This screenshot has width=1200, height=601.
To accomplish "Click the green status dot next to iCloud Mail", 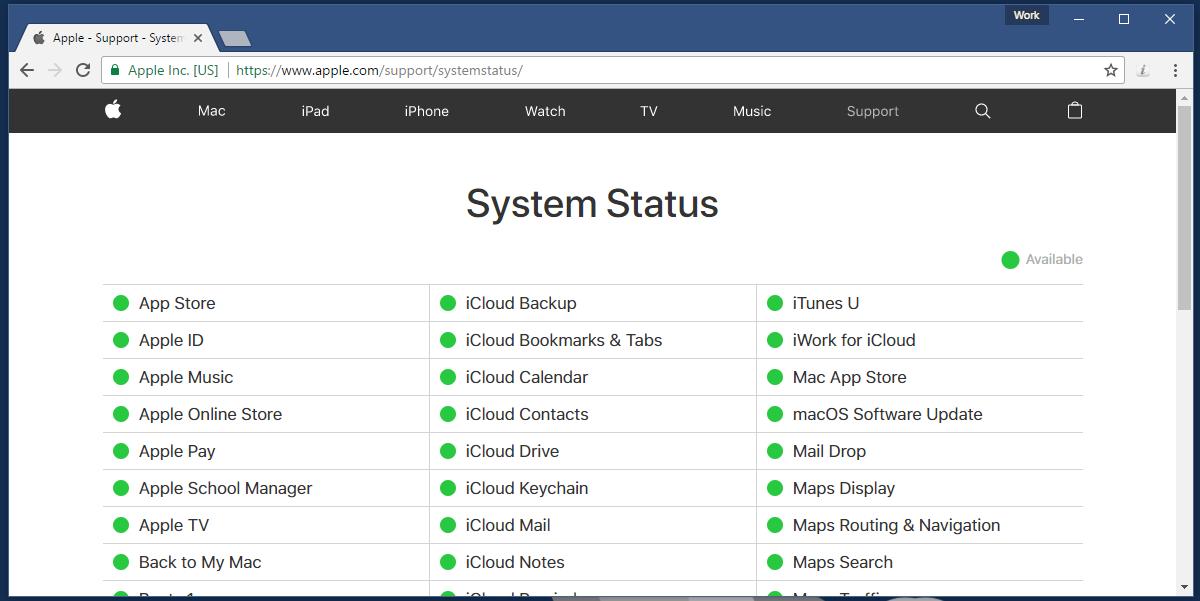I will 448,525.
